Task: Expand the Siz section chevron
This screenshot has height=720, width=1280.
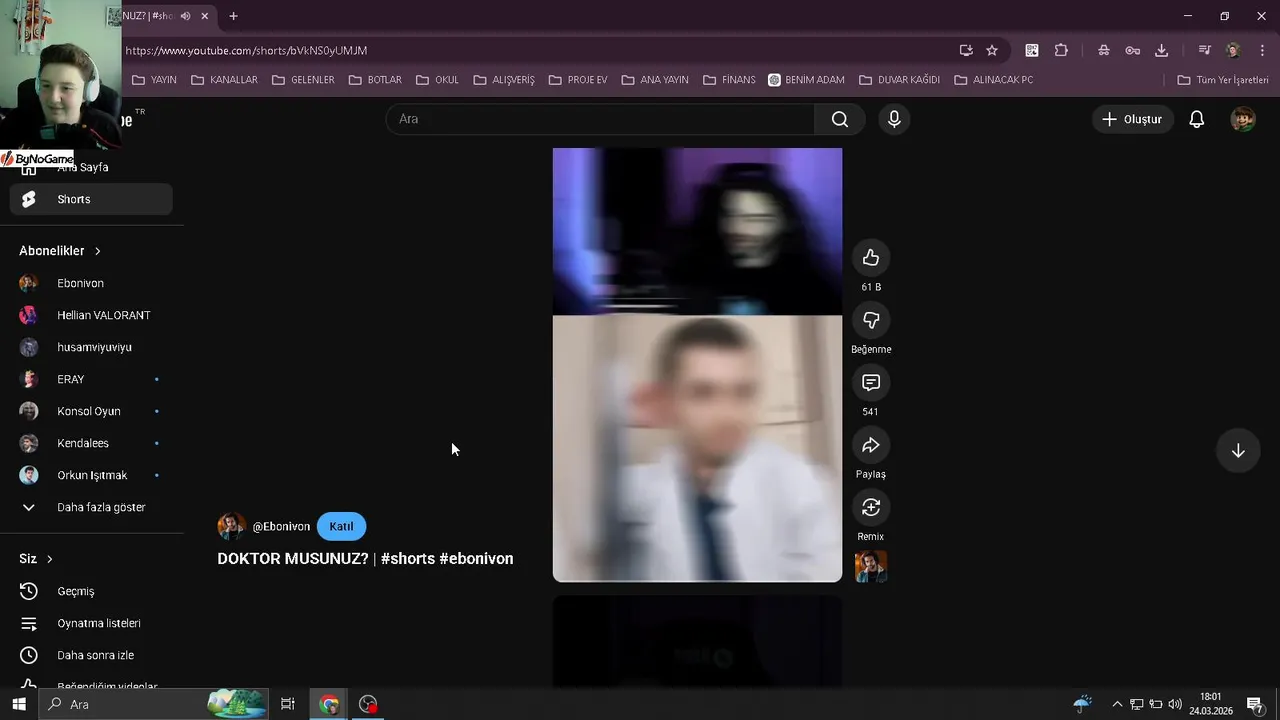Action: [49, 559]
